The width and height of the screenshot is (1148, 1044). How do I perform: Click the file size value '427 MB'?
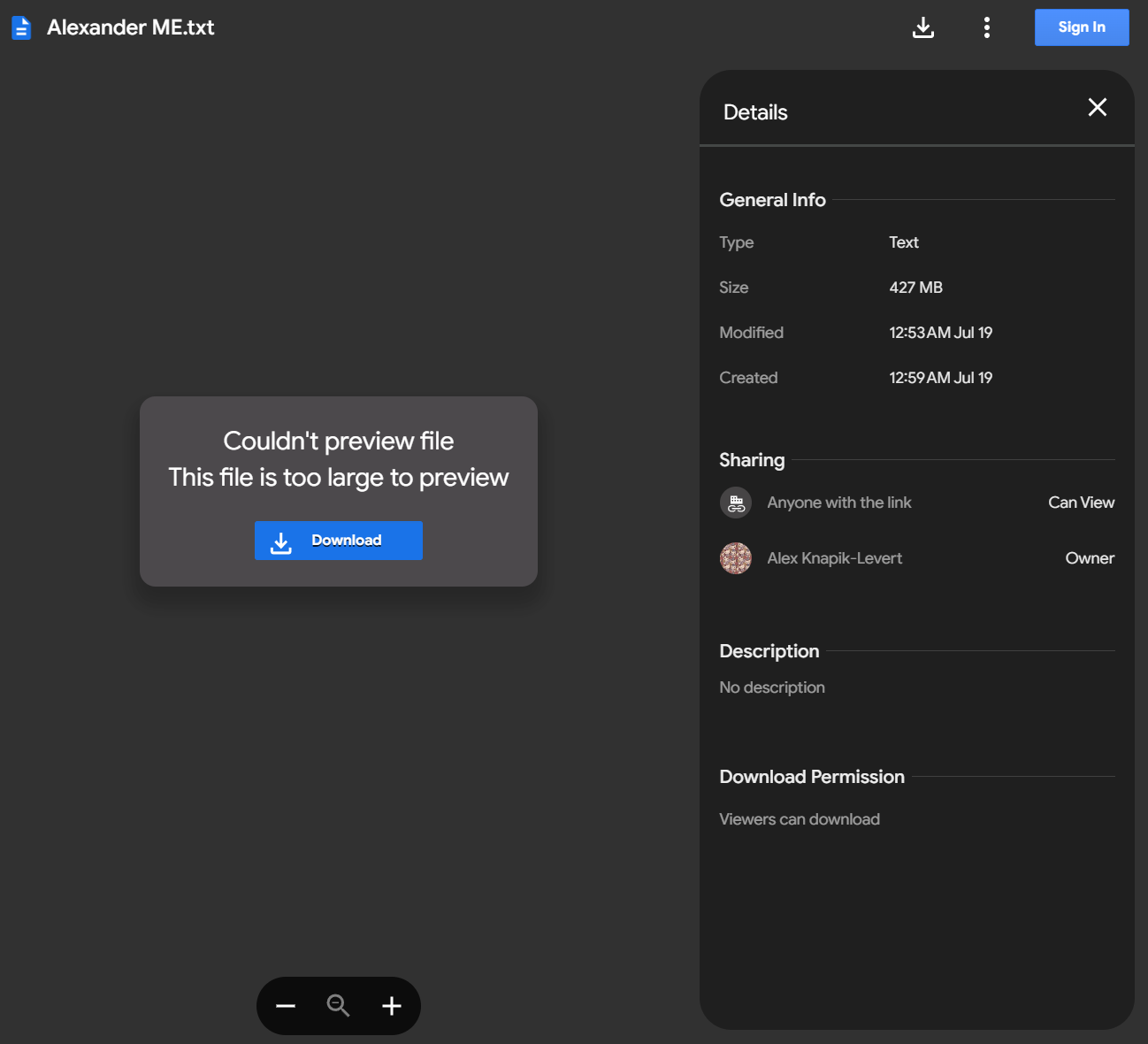[x=916, y=288]
